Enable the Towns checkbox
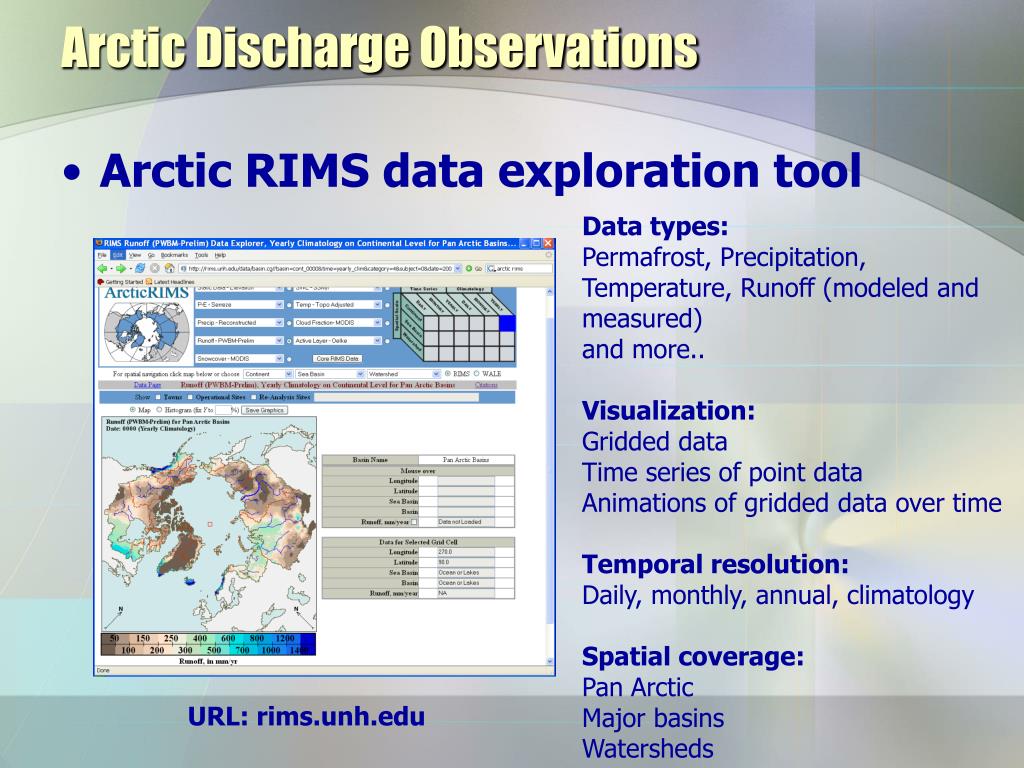 [158, 397]
